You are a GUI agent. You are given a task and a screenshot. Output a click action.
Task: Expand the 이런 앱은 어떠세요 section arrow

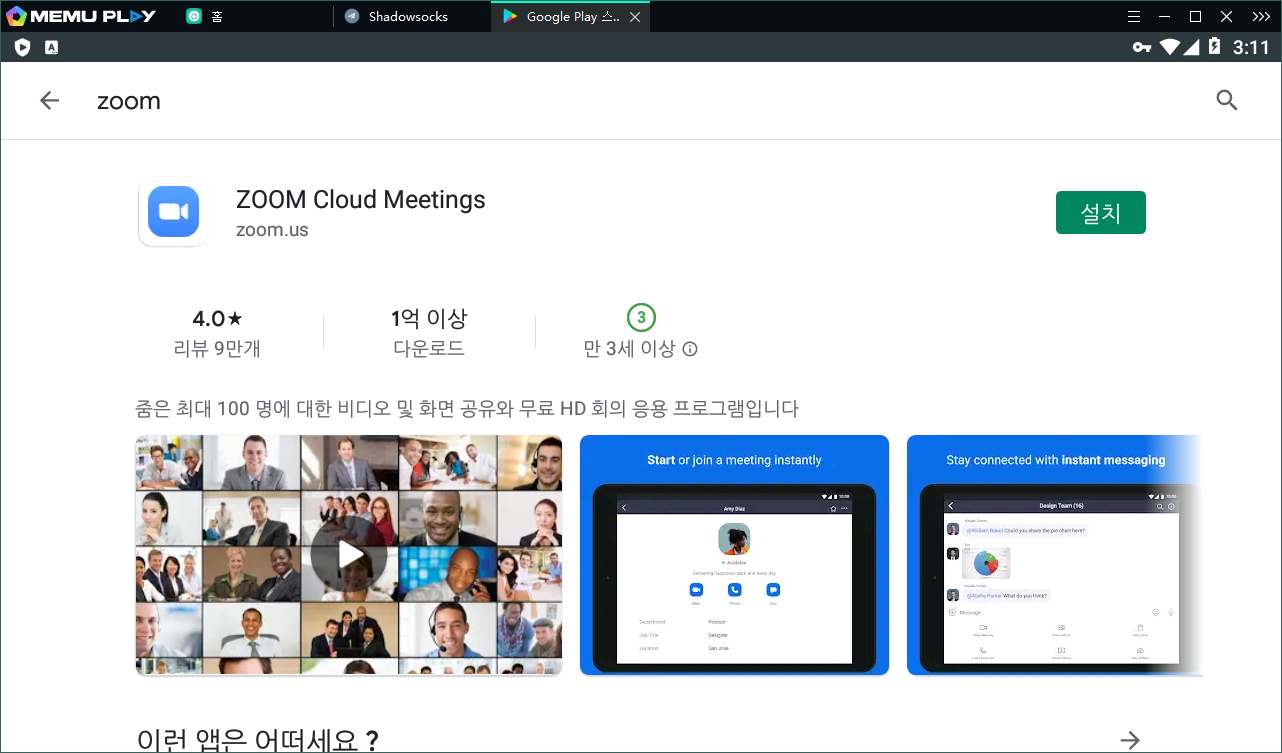[x=1130, y=740]
